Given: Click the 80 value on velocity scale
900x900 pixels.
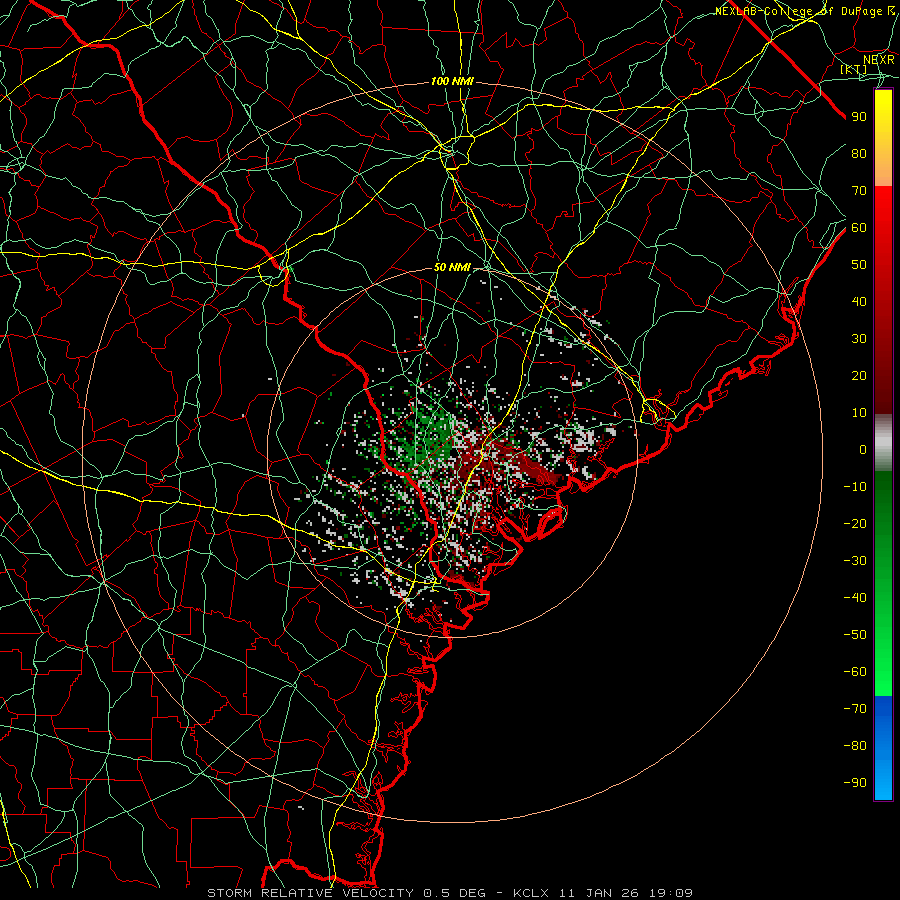Looking at the screenshot, I should pos(859,154).
